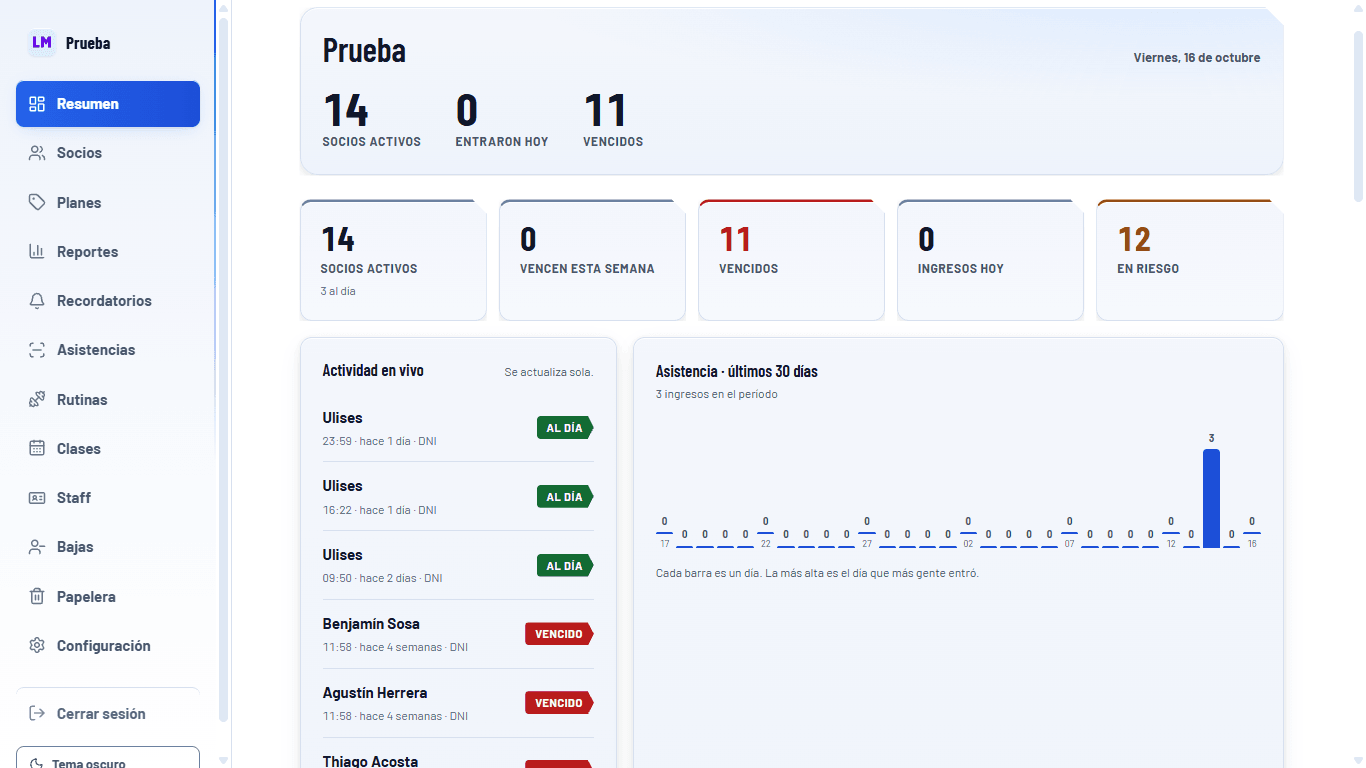This screenshot has width=1366, height=768.
Task: Click the Prueba heading in the summary card
Action: (x=364, y=50)
